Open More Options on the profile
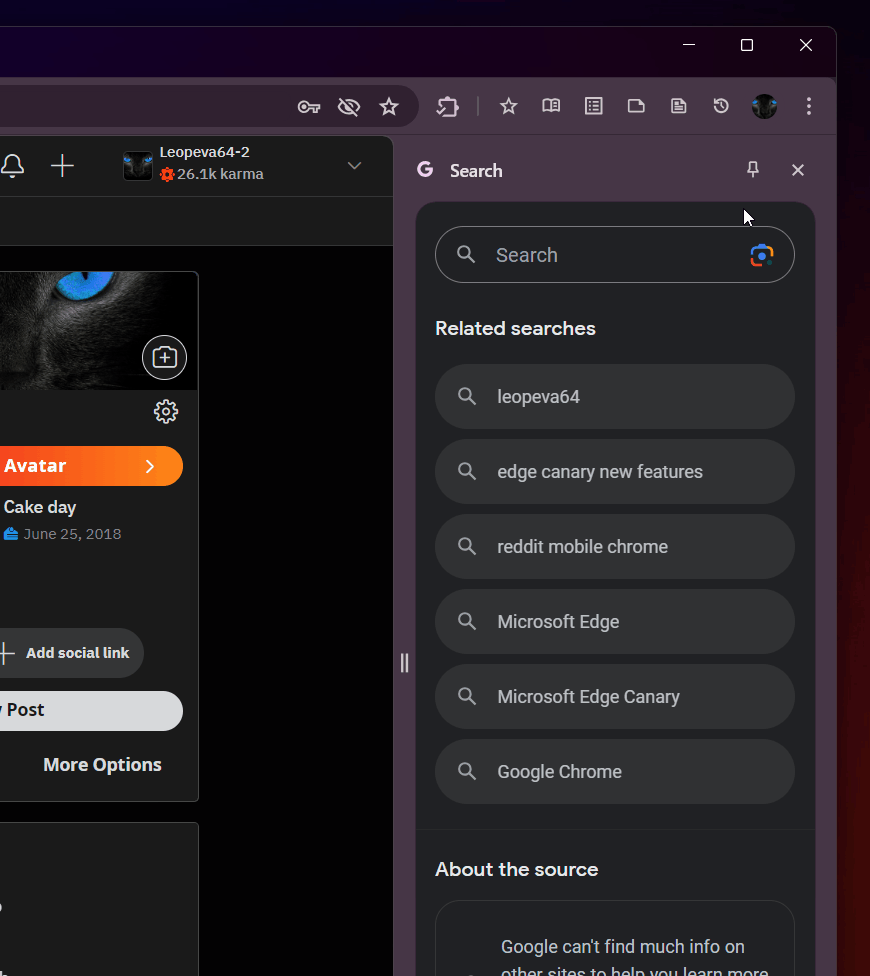 tap(102, 764)
